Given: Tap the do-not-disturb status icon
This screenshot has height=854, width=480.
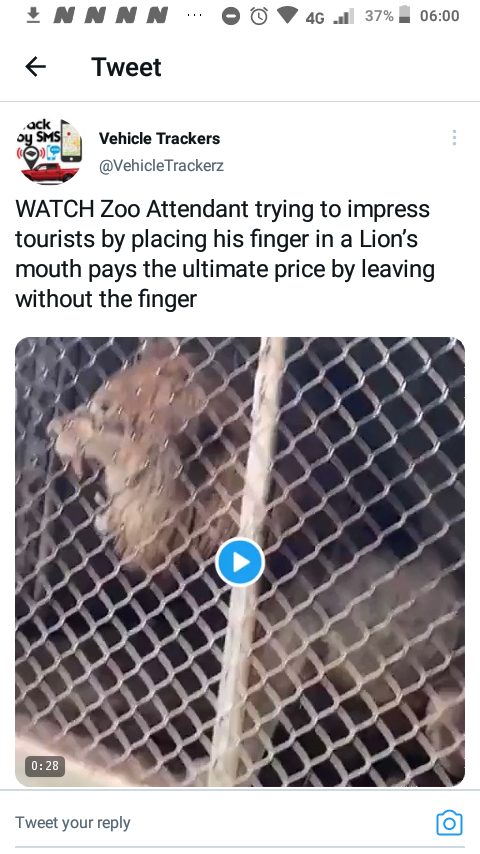Looking at the screenshot, I should 230,16.
